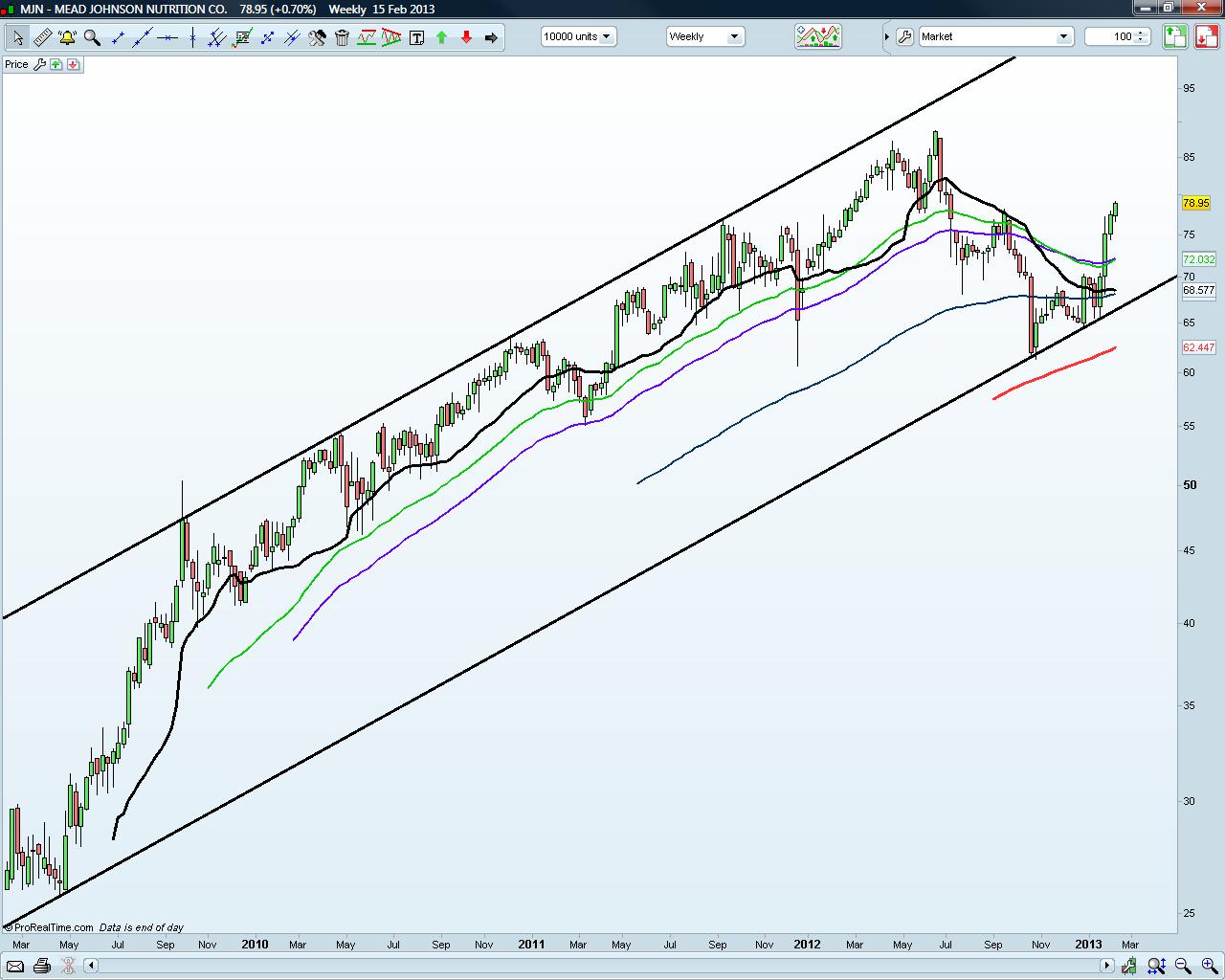Open the hammer and wrench object settings
Viewport: 1225px width, 980px height.
317,37
